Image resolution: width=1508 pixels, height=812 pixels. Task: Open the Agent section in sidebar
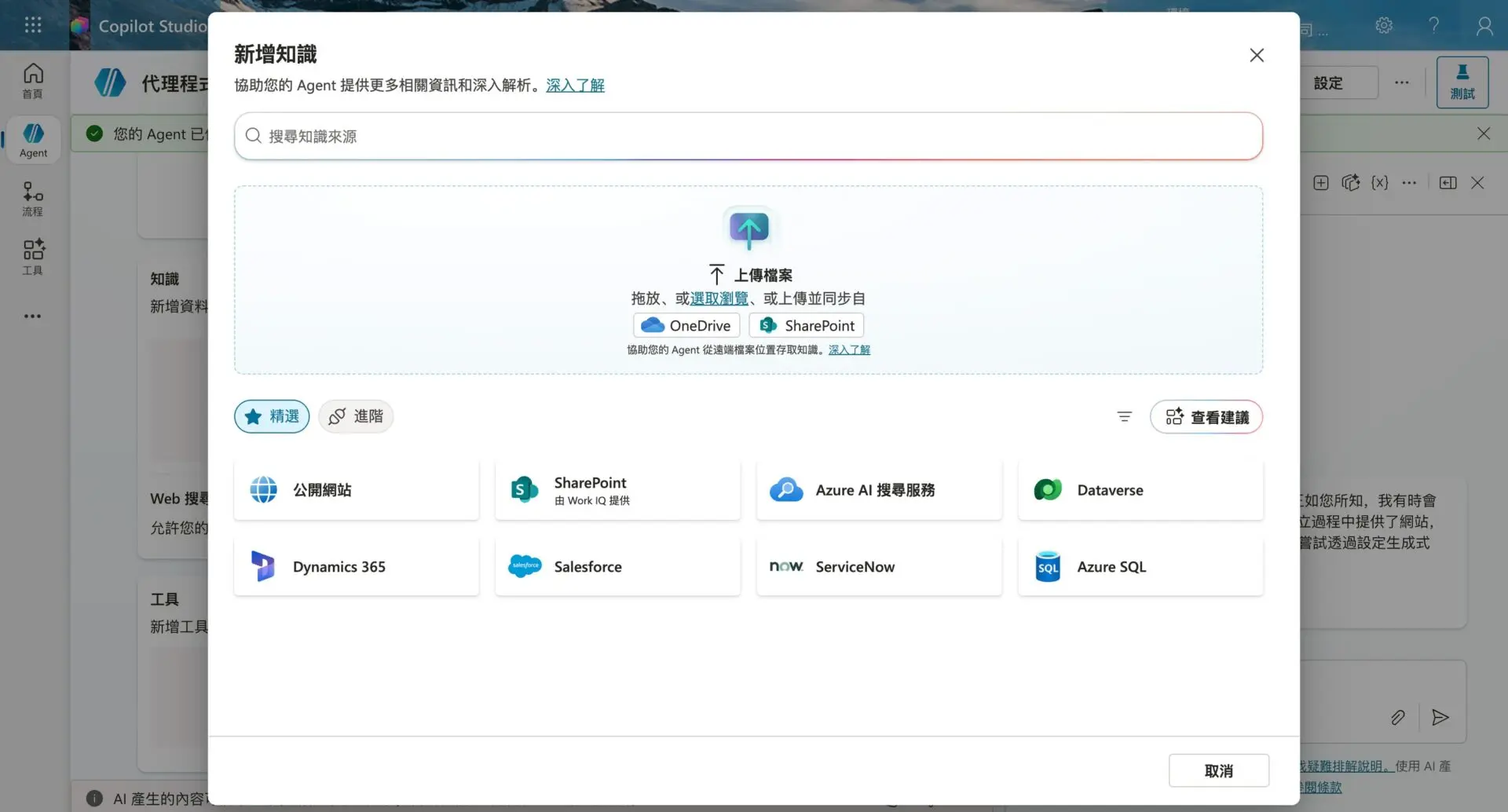click(x=33, y=140)
